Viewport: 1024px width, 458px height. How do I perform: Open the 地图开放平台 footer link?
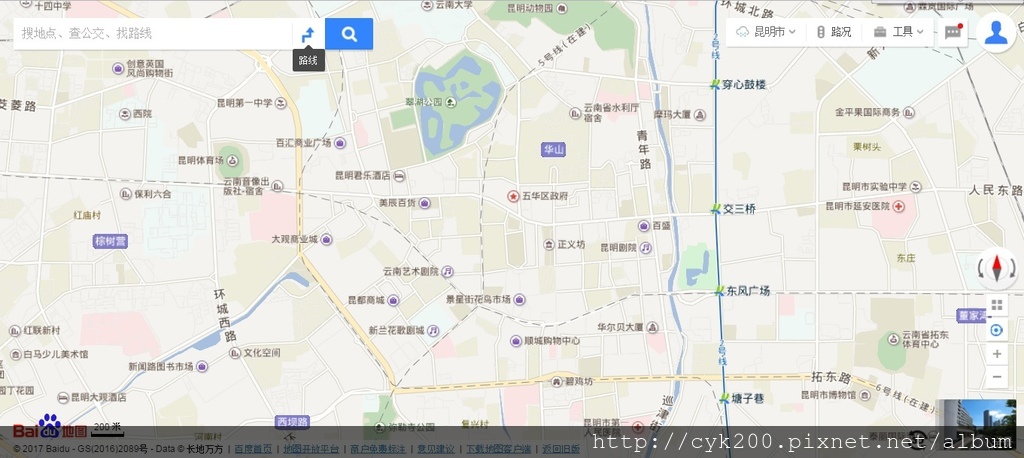coord(311,450)
